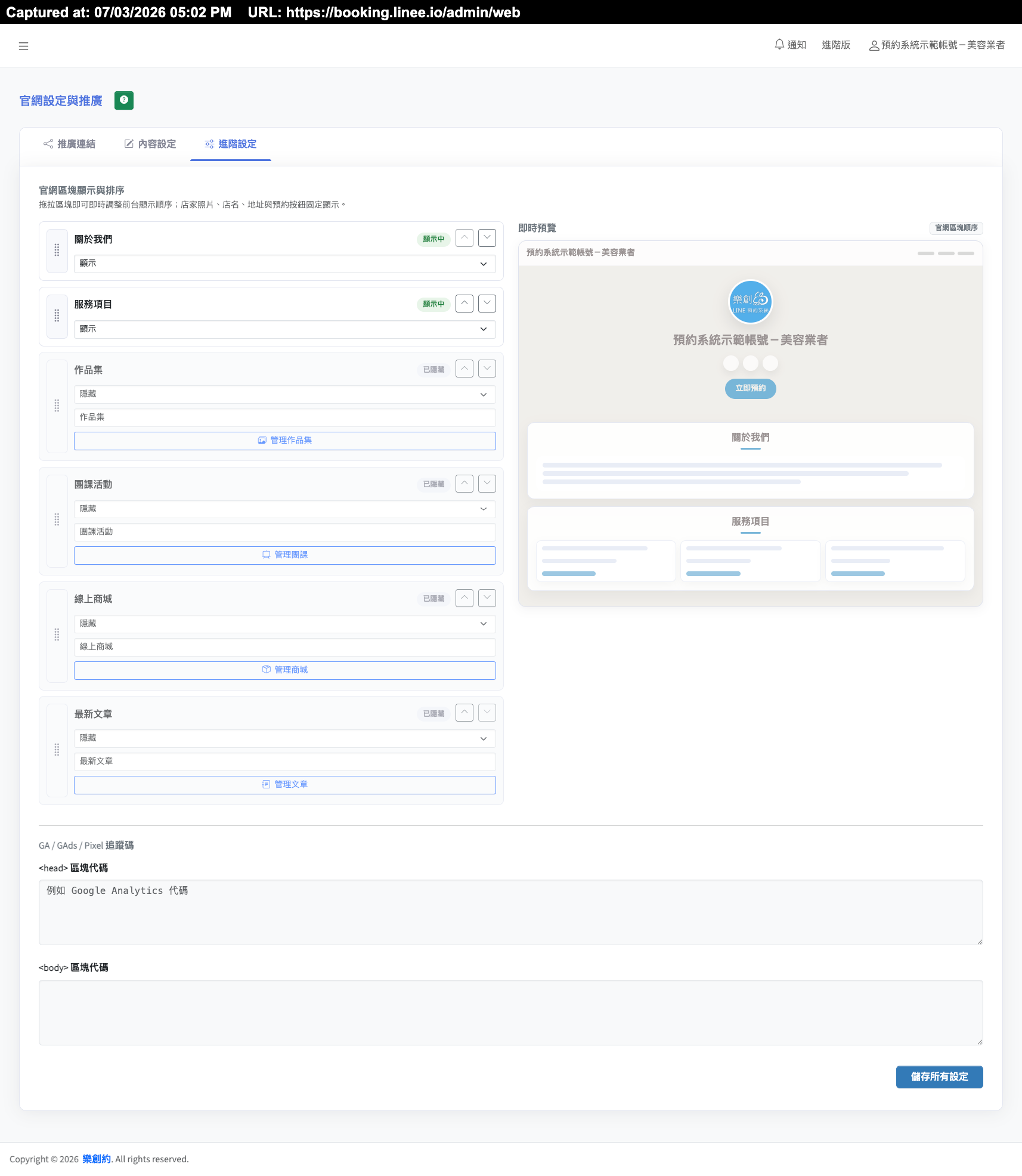Click the 管理作品集 button
This screenshot has height=1176, width=1022.
point(285,441)
